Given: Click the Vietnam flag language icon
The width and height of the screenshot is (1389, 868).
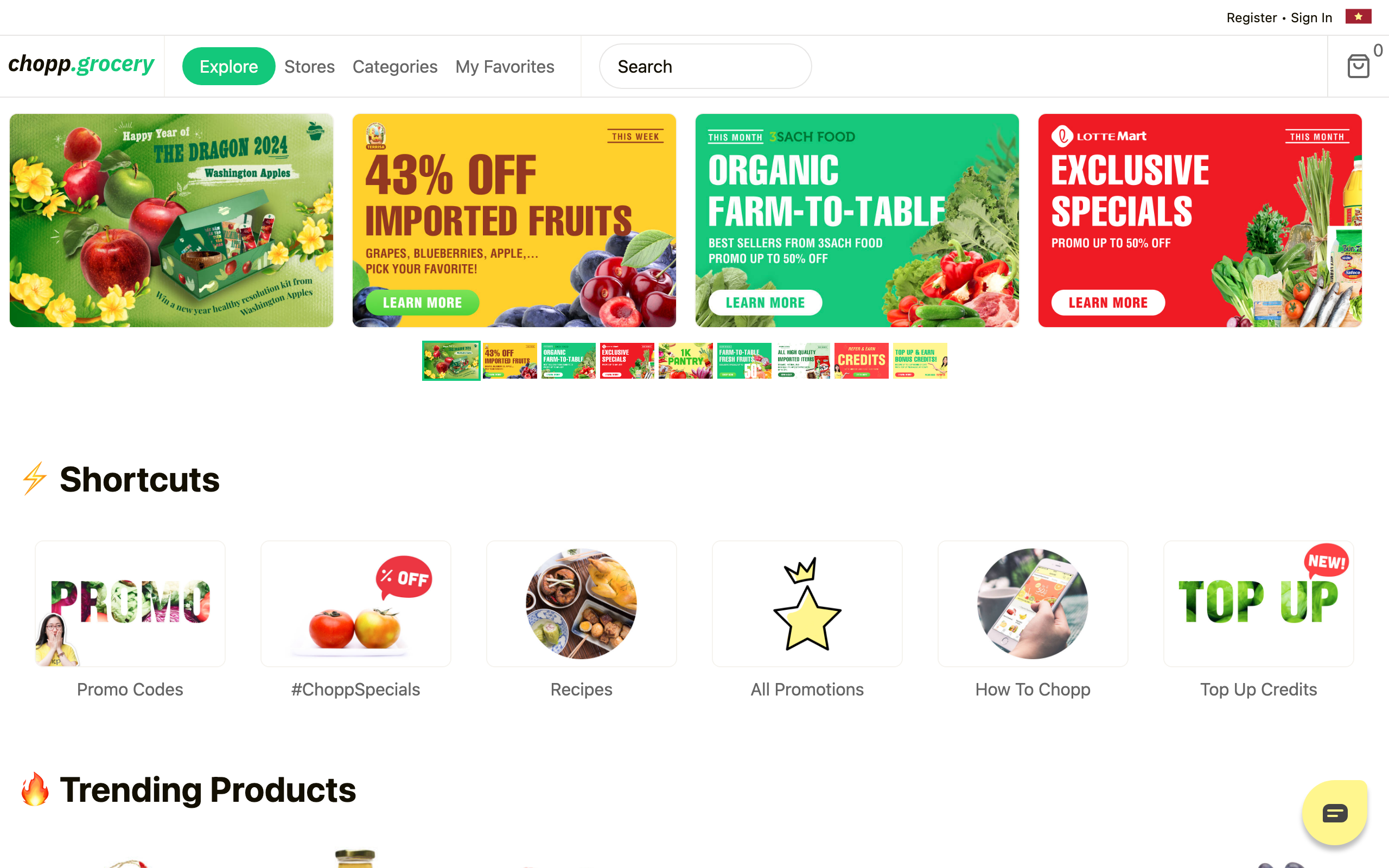Looking at the screenshot, I should (x=1358, y=17).
